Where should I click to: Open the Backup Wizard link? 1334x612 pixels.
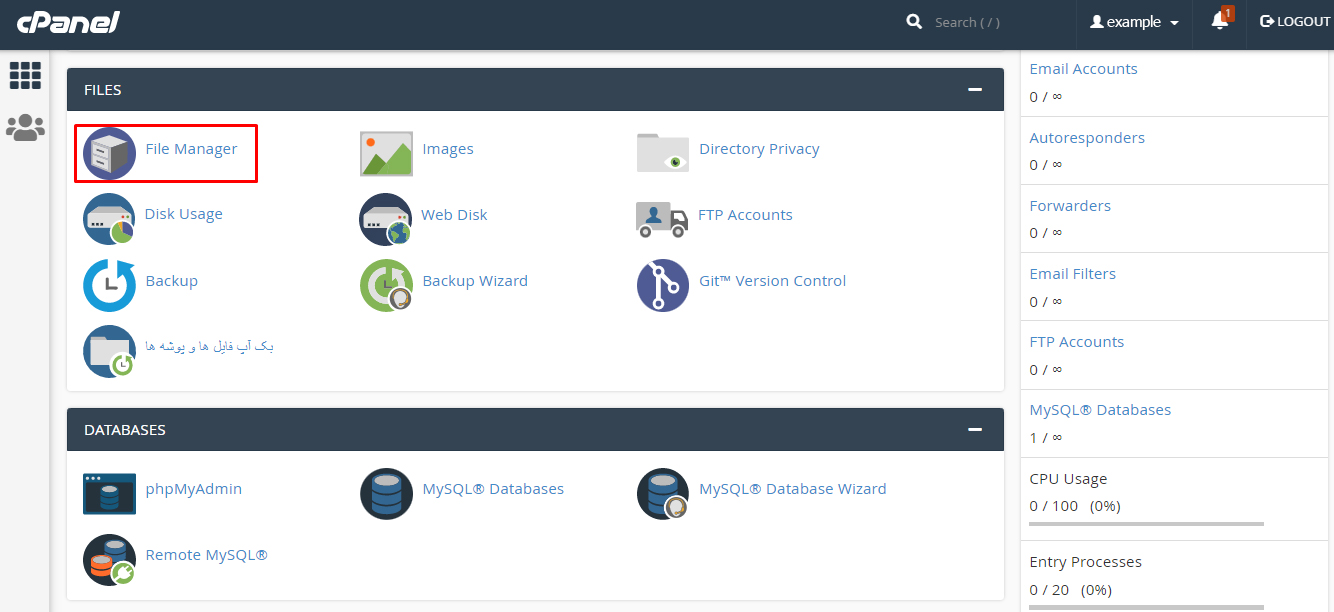click(x=475, y=281)
